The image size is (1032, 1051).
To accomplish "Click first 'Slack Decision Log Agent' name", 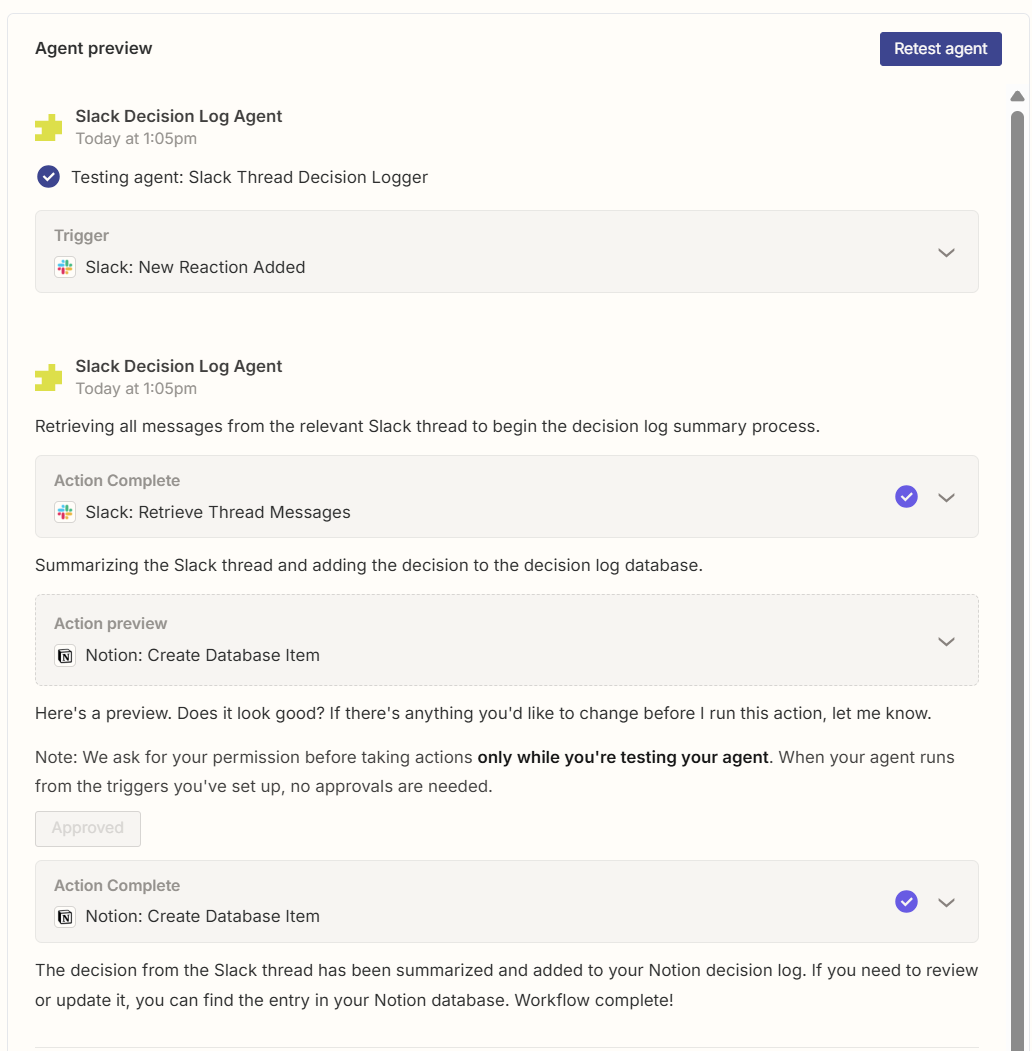I will tap(179, 117).
